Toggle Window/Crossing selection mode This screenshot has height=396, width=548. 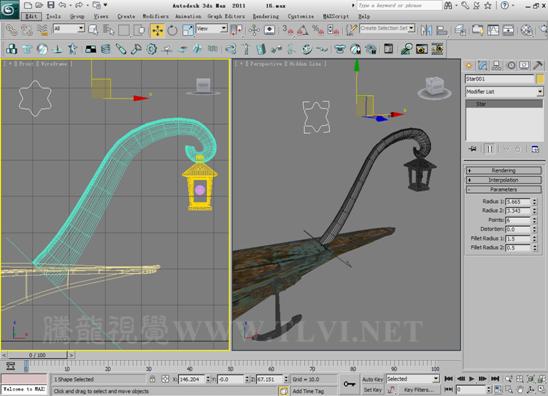[x=139, y=30]
